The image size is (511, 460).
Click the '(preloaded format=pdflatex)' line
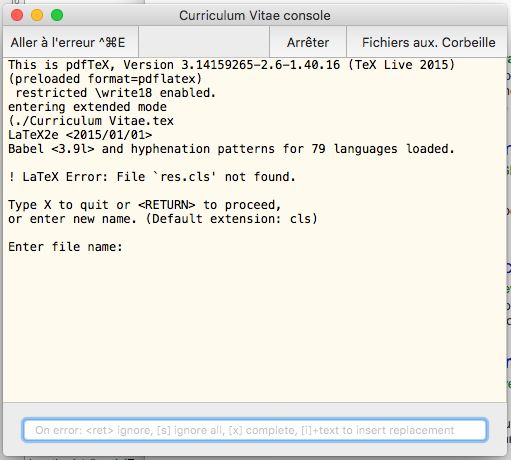[105, 79]
